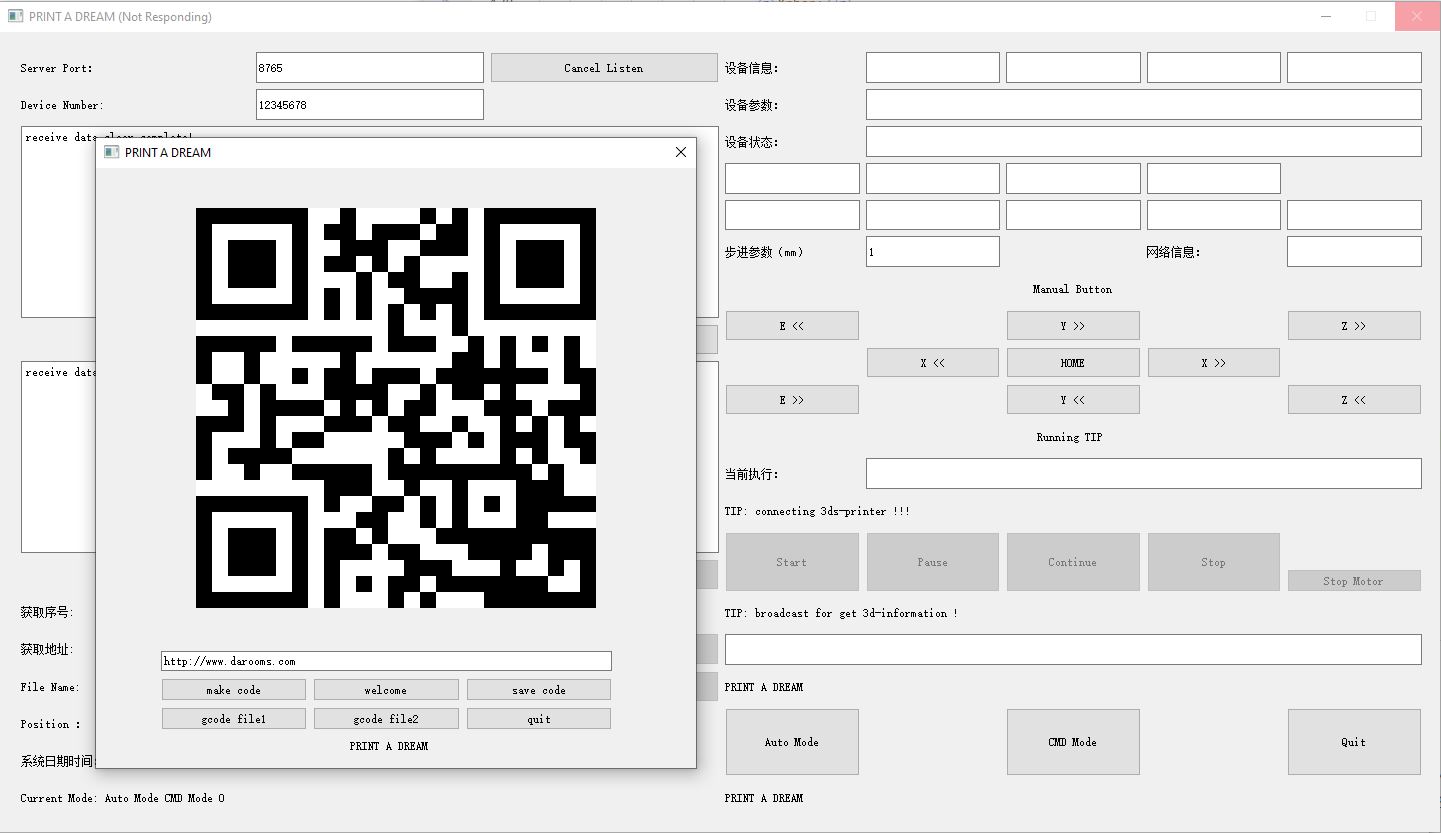Click the 网络信息 input field

(x=1354, y=252)
